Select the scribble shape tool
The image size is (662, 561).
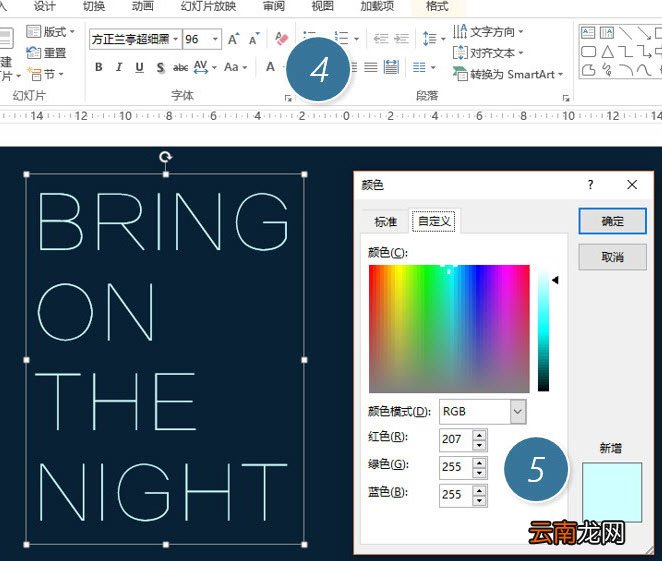(x=607, y=70)
